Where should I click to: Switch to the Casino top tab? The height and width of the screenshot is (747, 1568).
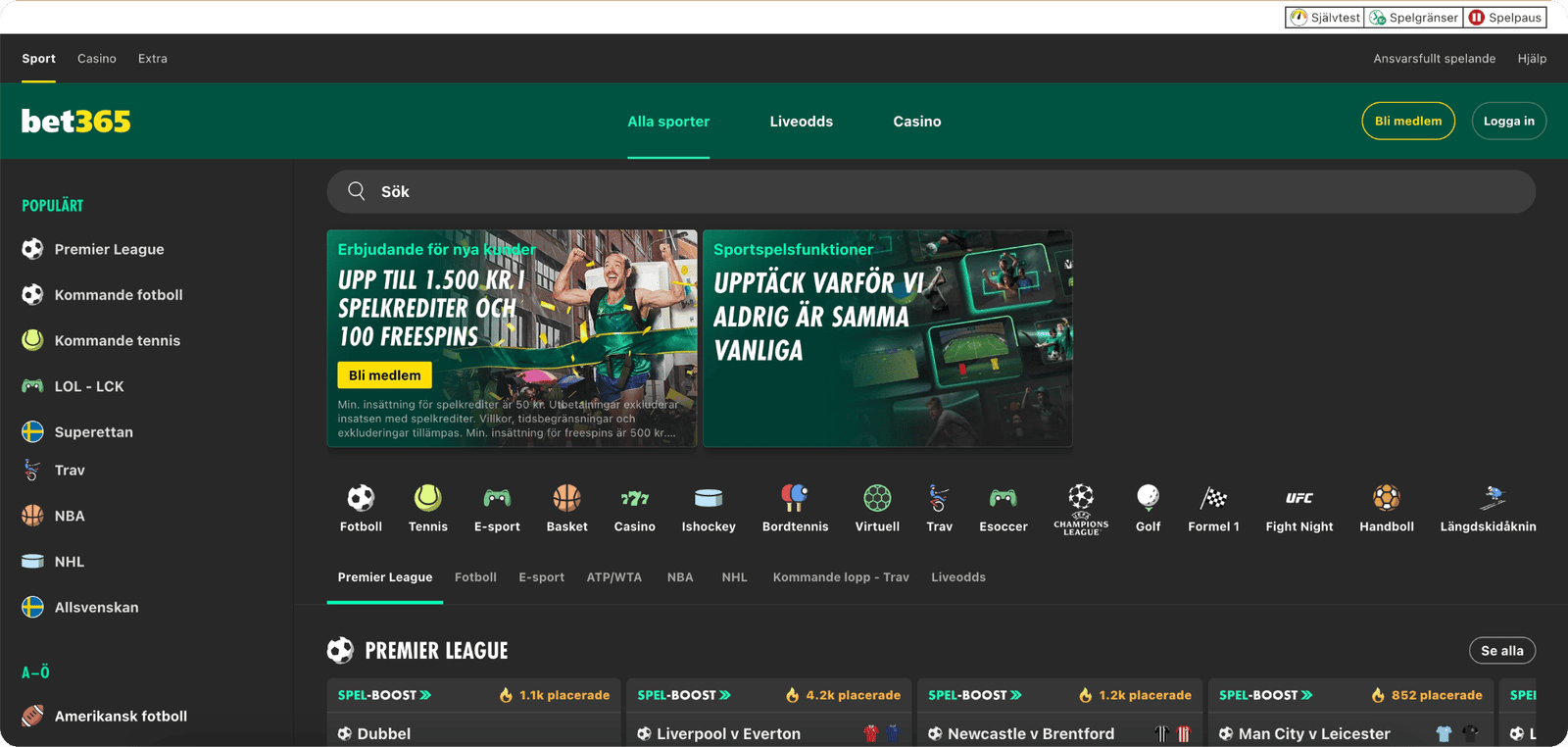[x=97, y=59]
